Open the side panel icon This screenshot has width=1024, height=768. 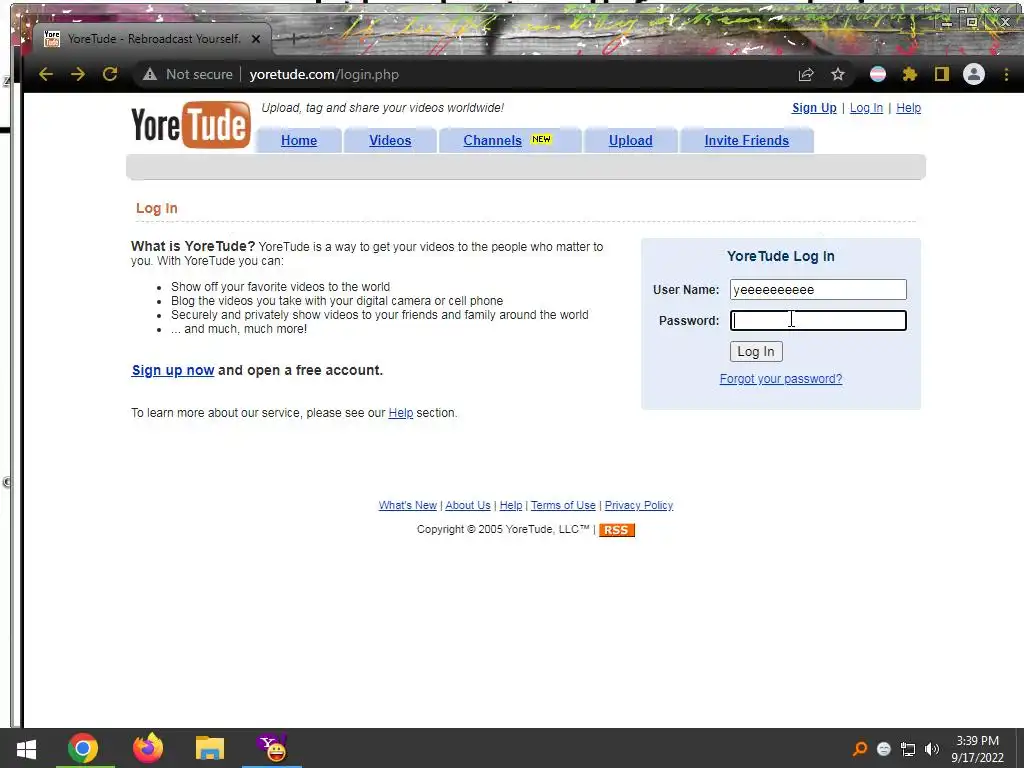coord(941,74)
